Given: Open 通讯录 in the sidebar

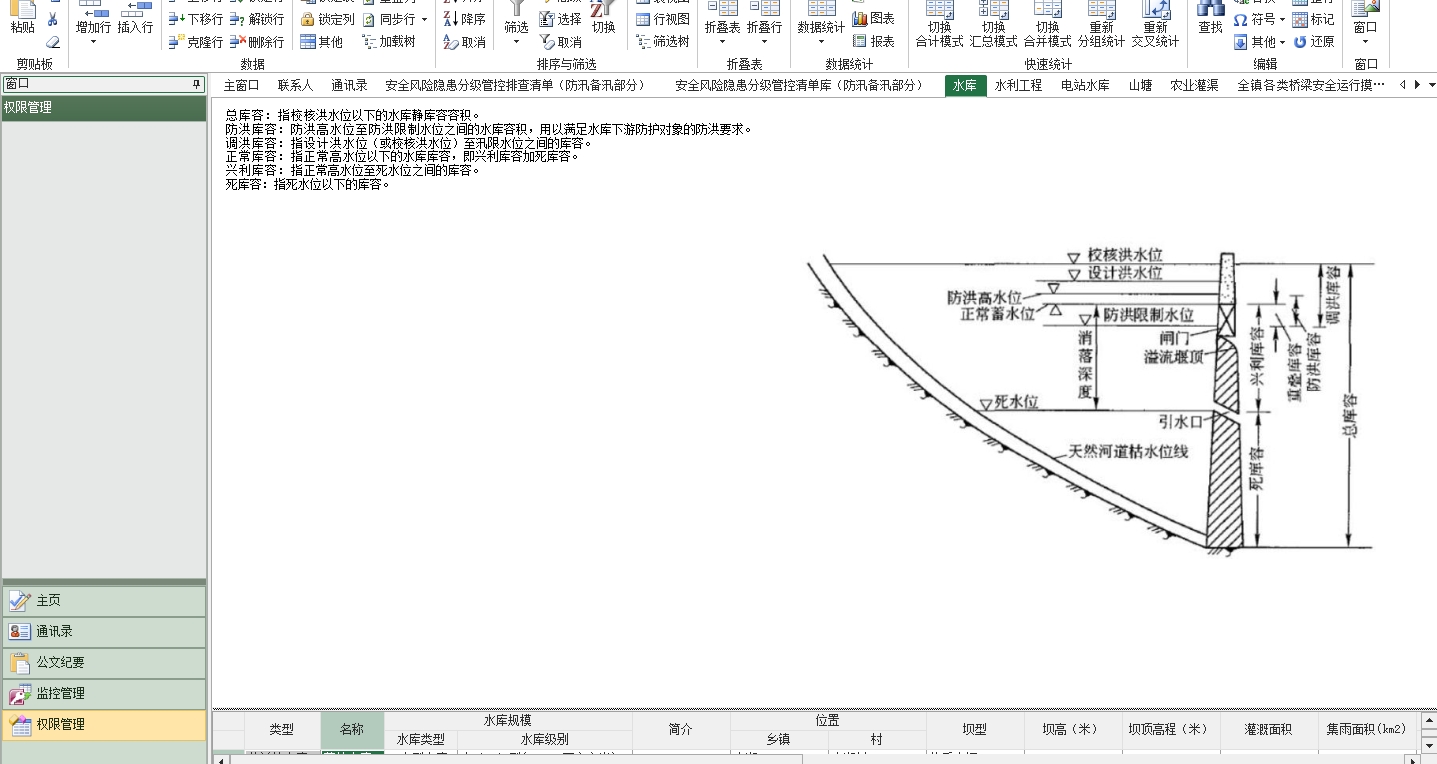Looking at the screenshot, I should (104, 632).
